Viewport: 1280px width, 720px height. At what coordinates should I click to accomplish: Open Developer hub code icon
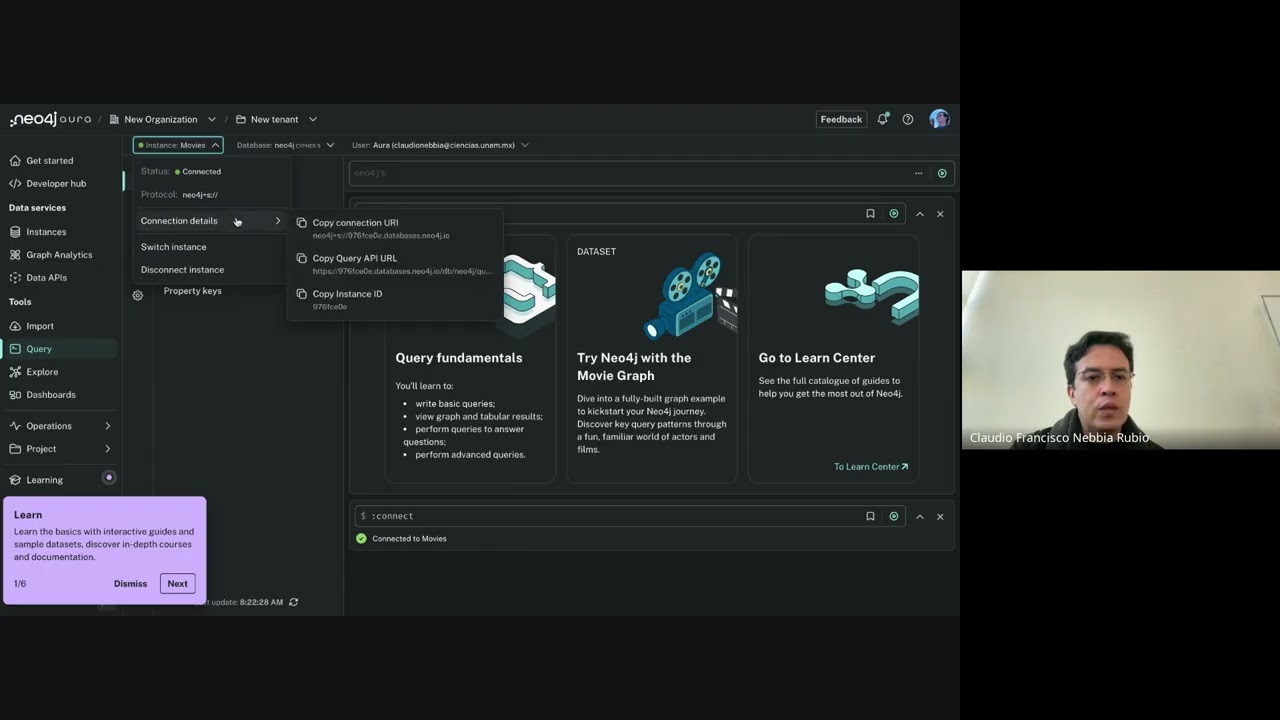point(15,183)
